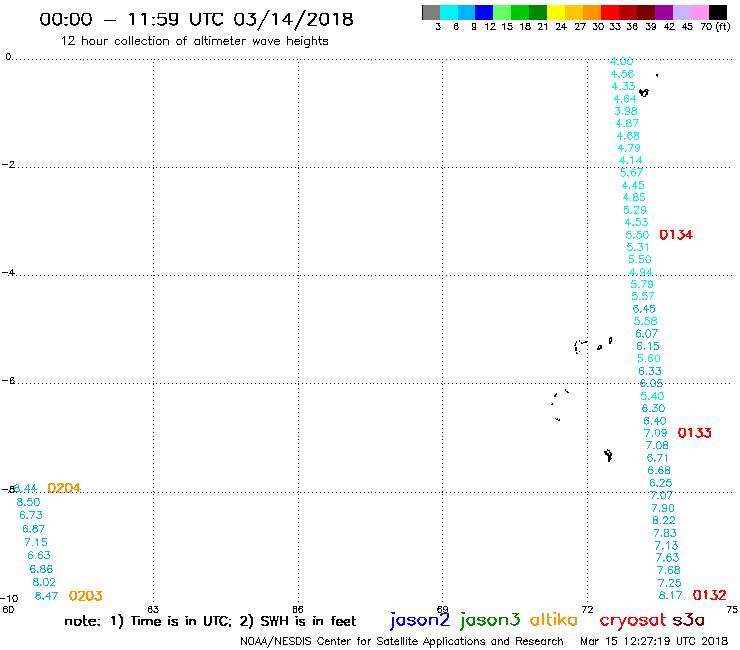Click the wave height value 8.02
Viewport: 740px width, 650px height.
pos(43,582)
